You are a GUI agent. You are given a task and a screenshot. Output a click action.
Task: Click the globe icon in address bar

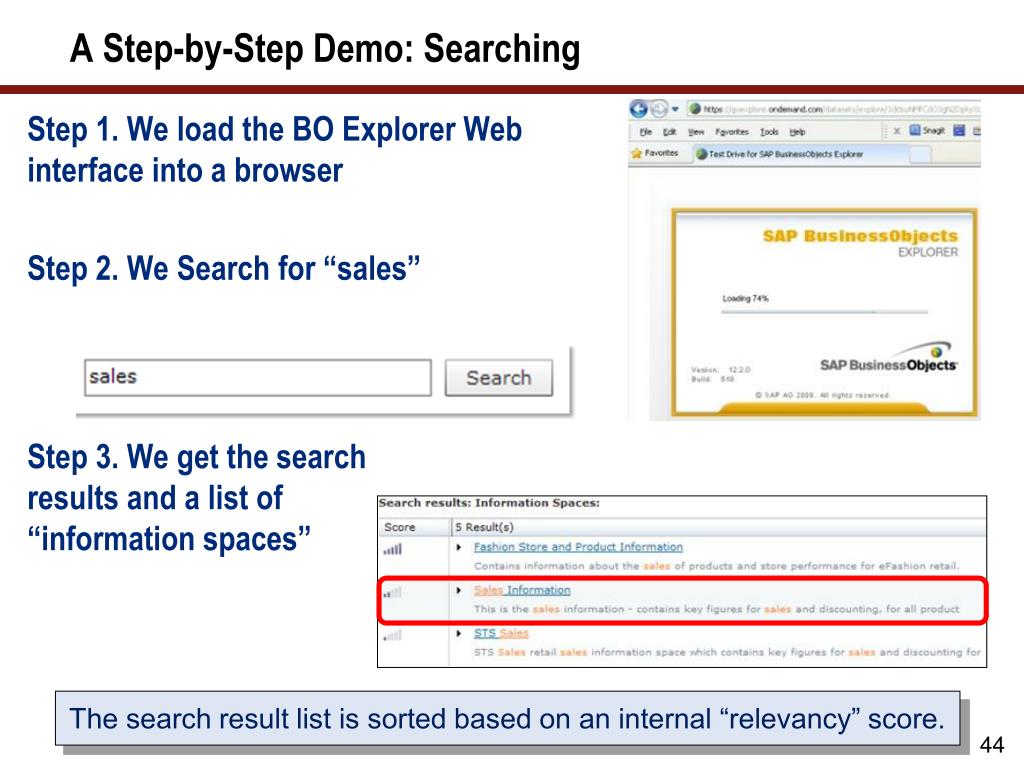click(x=695, y=109)
